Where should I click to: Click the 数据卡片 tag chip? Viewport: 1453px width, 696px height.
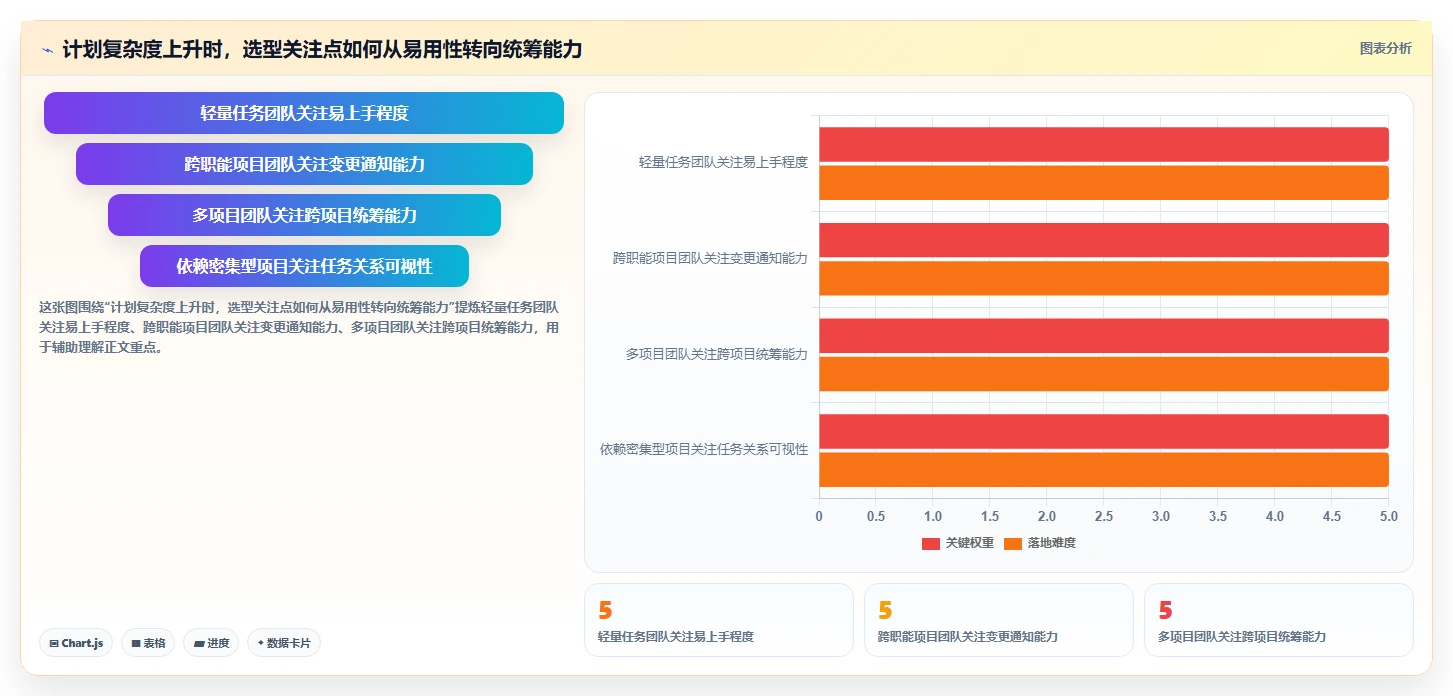pos(284,643)
